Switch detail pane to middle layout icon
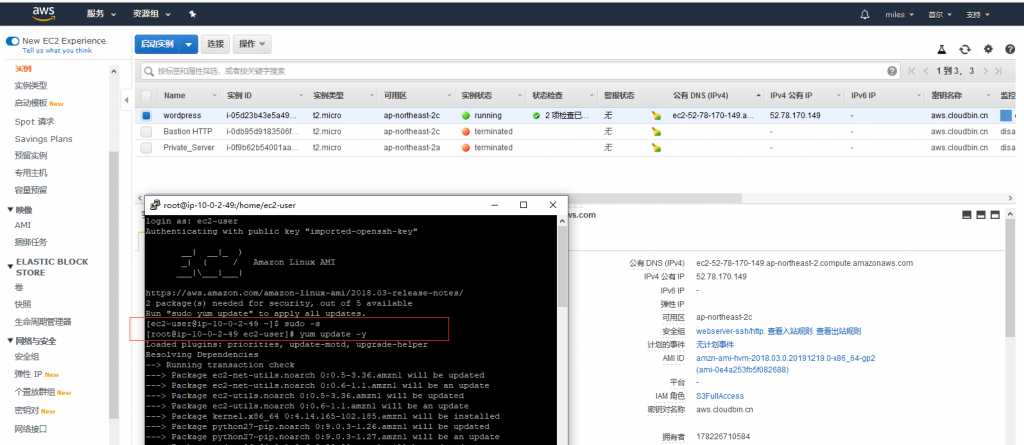 (981, 214)
